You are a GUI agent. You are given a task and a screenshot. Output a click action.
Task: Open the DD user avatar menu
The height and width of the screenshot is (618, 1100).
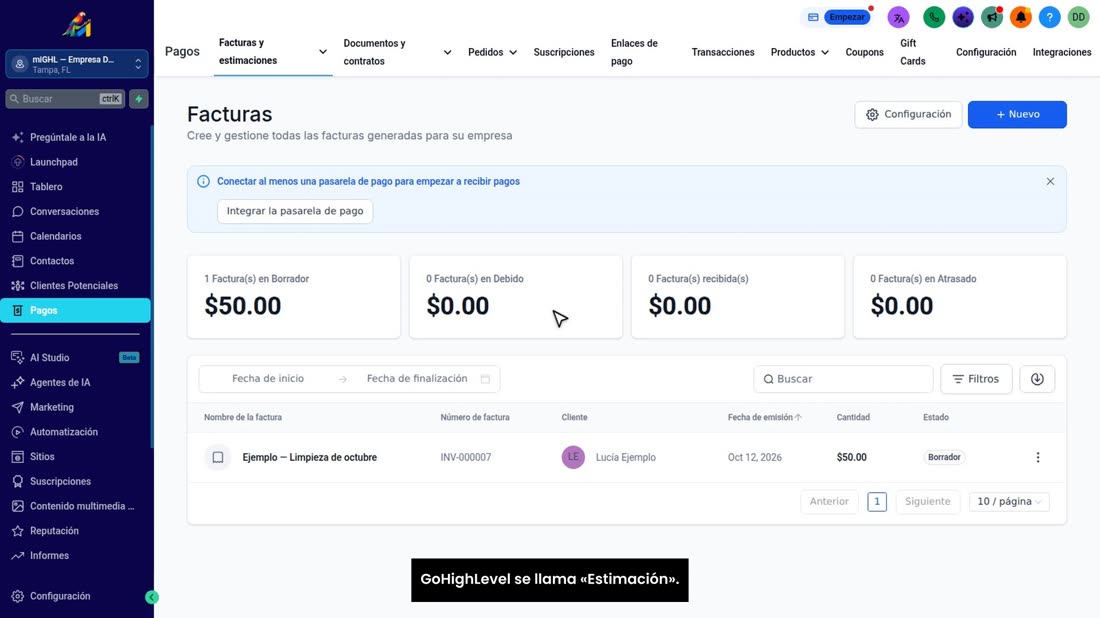[1078, 18]
